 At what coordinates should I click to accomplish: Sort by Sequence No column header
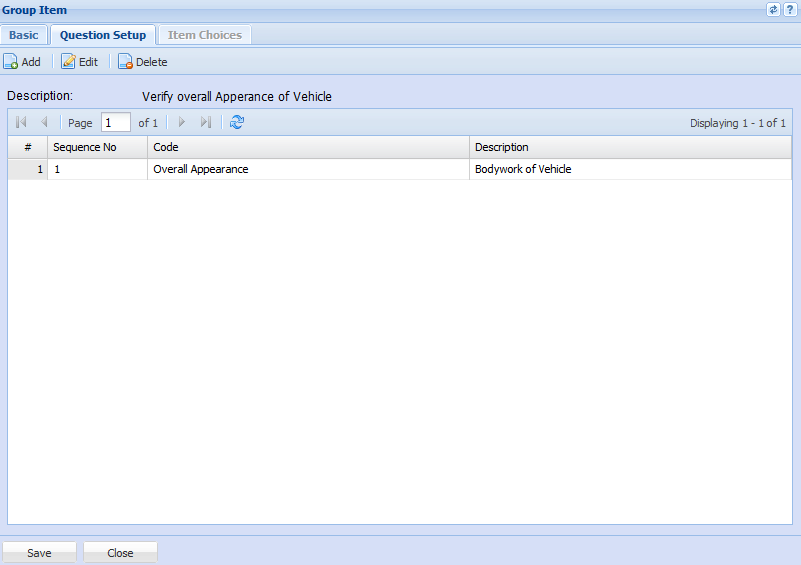pyautogui.click(x=97, y=147)
